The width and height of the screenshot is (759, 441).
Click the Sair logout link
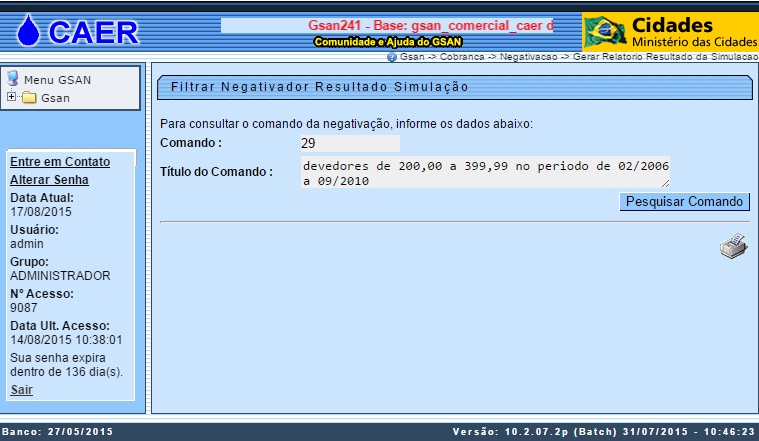[x=21, y=390]
